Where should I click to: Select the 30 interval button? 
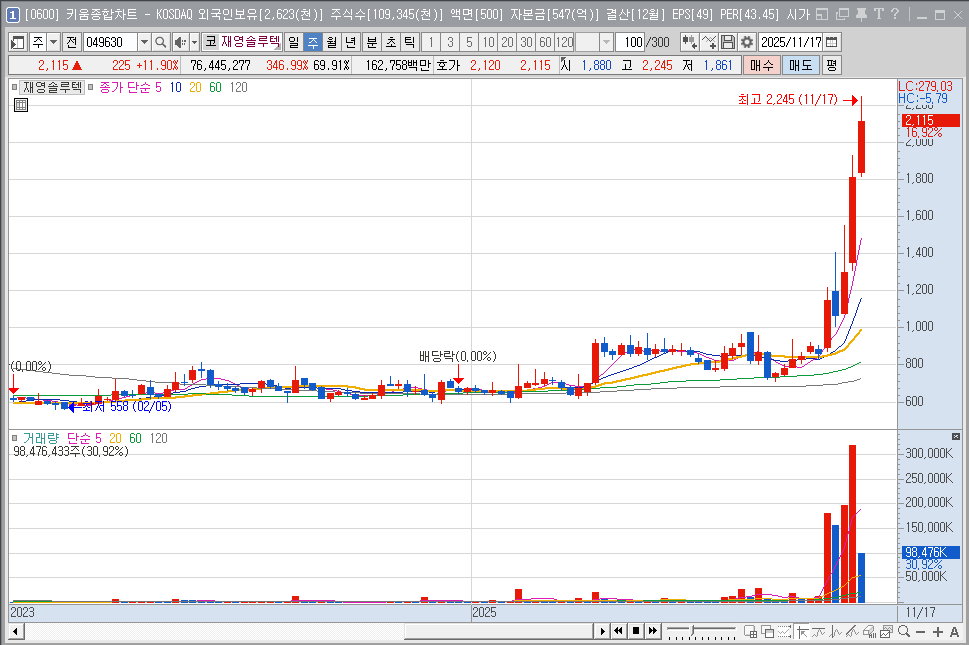tap(526, 42)
